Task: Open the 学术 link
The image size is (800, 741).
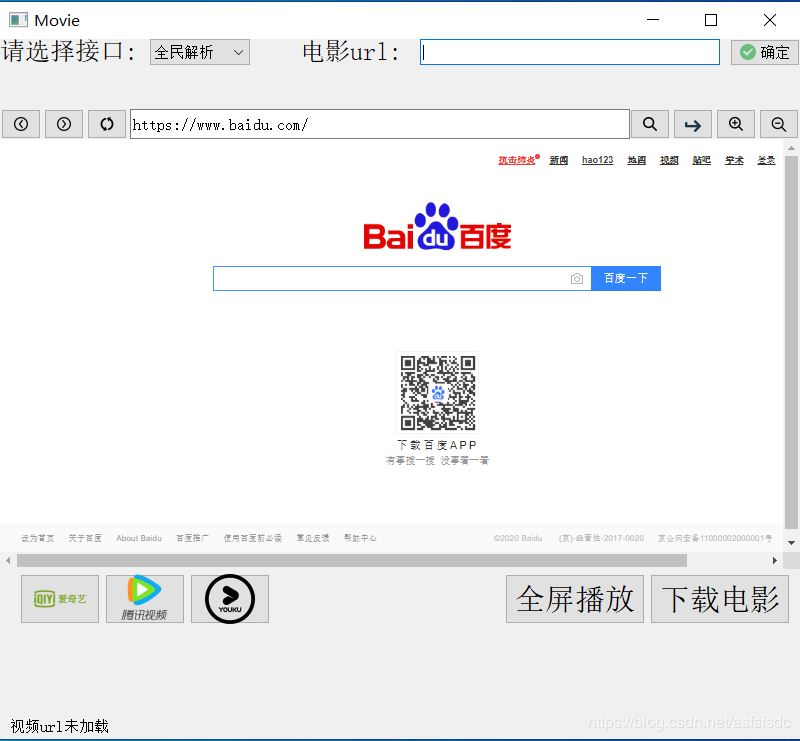Action: tap(734, 160)
